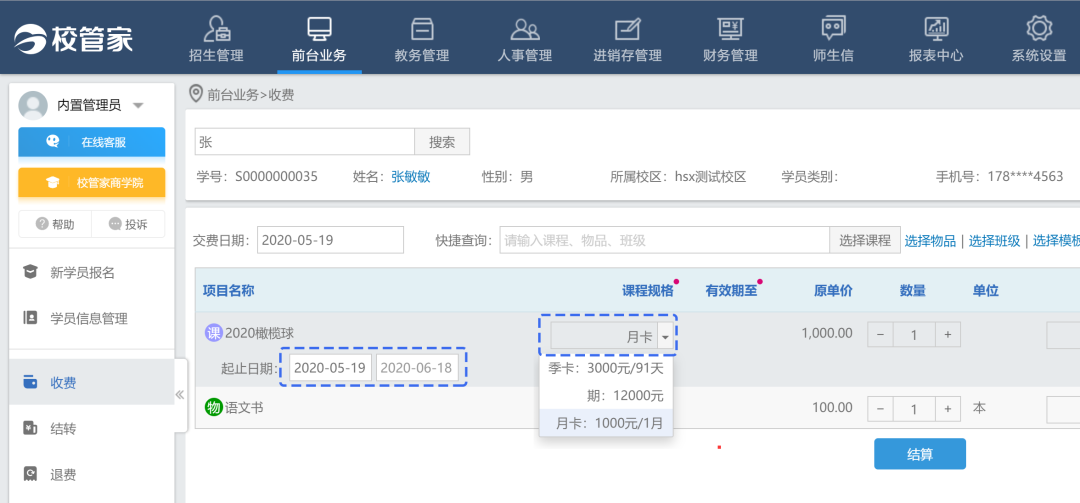
Task: Open the 师生信 messaging icon
Action: pyautogui.click(x=833, y=29)
